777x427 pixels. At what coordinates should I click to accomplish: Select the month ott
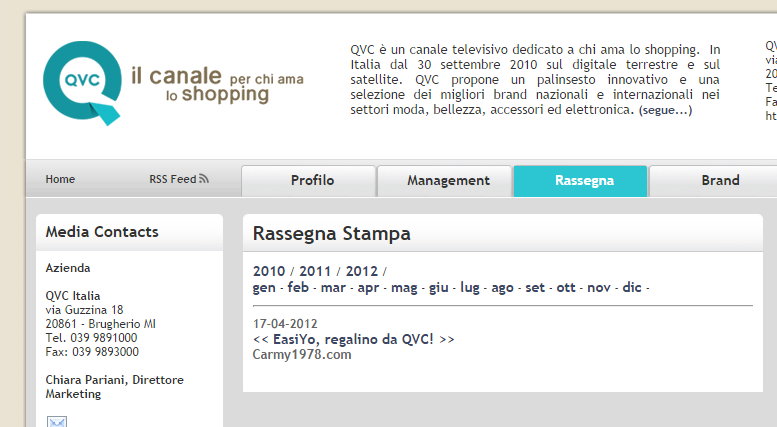pyautogui.click(x=566, y=288)
